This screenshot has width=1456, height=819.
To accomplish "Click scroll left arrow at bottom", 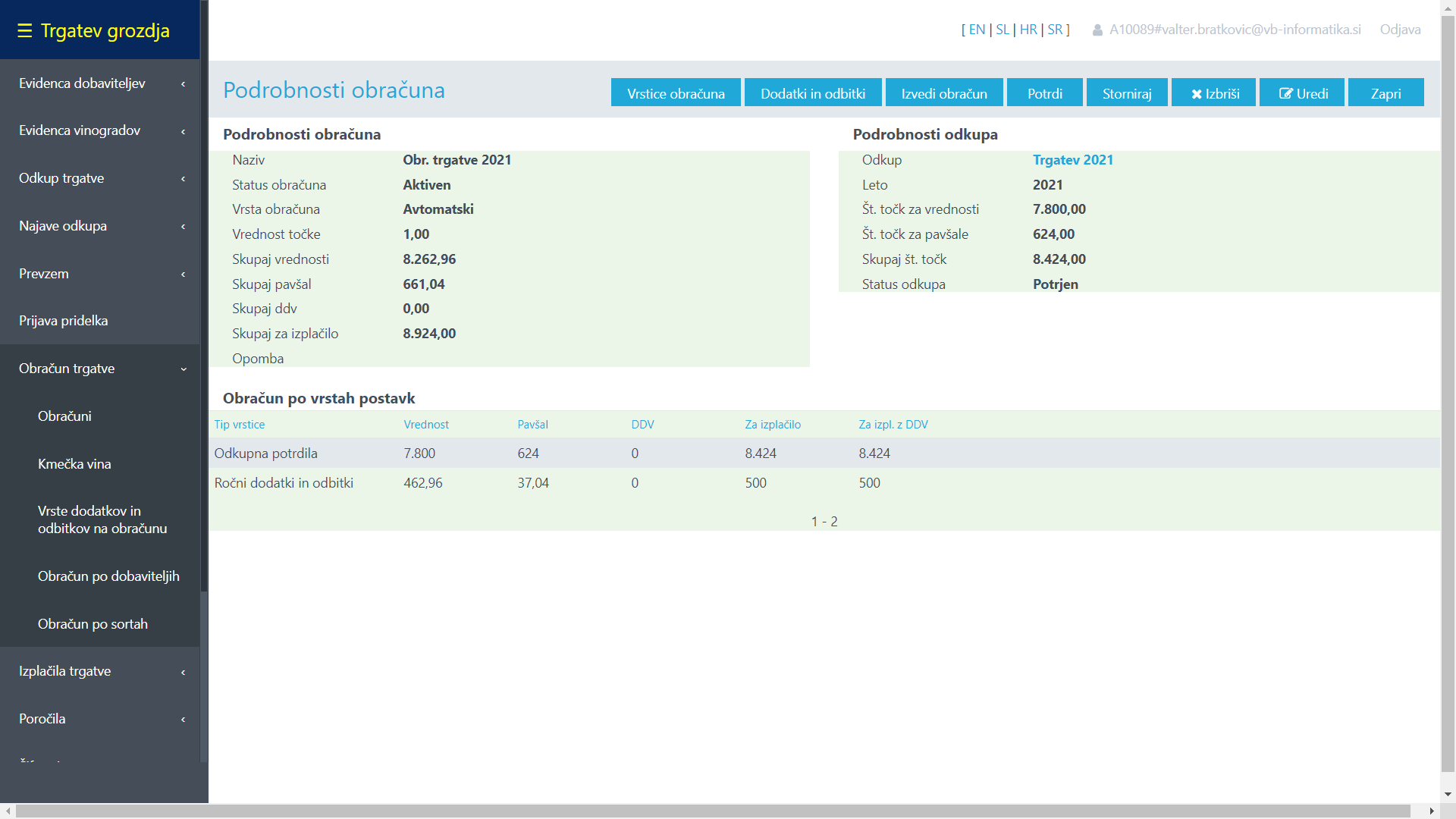I will pos(8,811).
